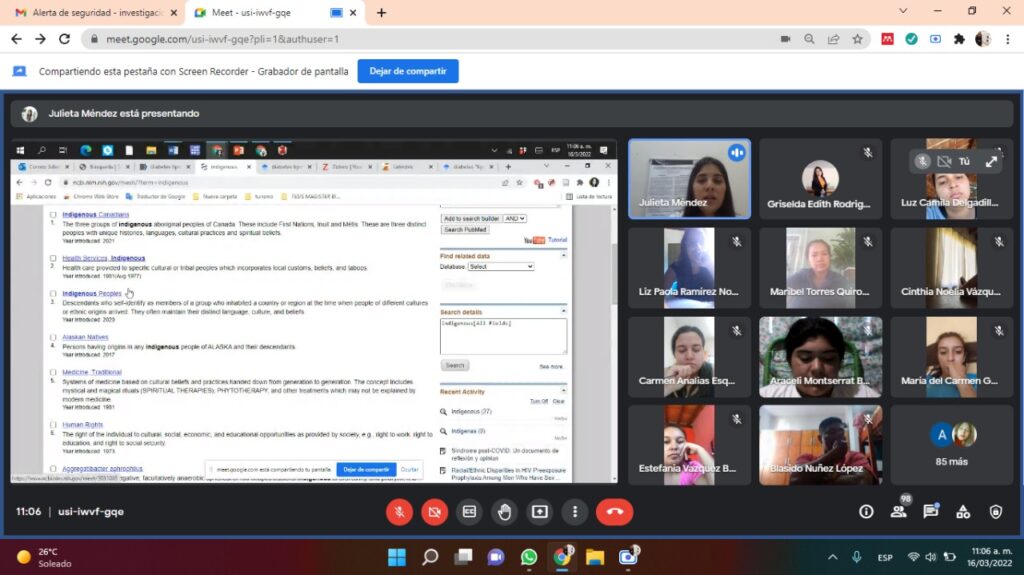The width and height of the screenshot is (1024, 575).
Task: Open a new Chrome tab
Action: pyautogui.click(x=381, y=12)
